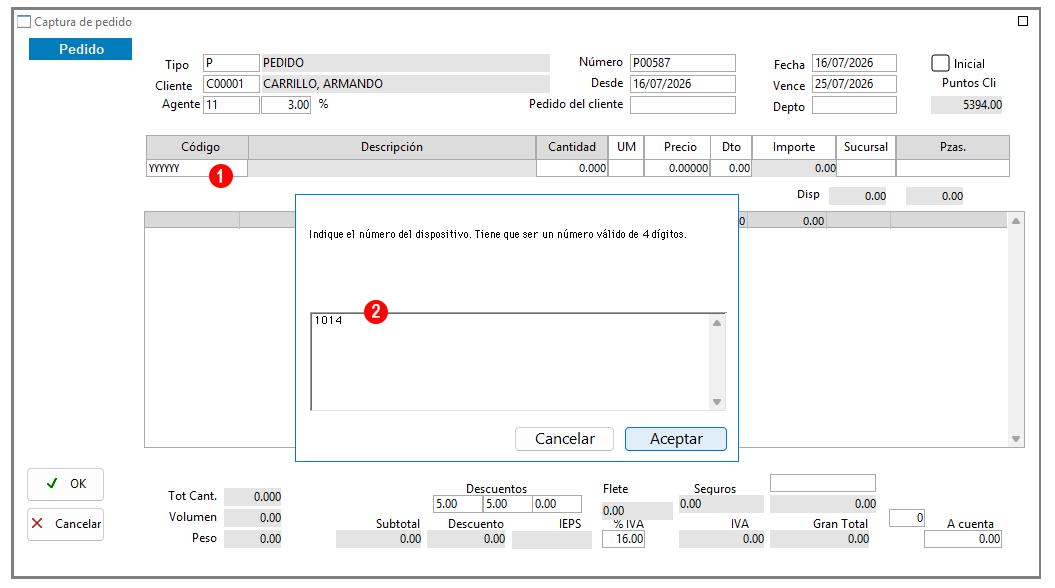
Task: Toggle the Inicial checkbox
Action: pyautogui.click(x=940, y=63)
